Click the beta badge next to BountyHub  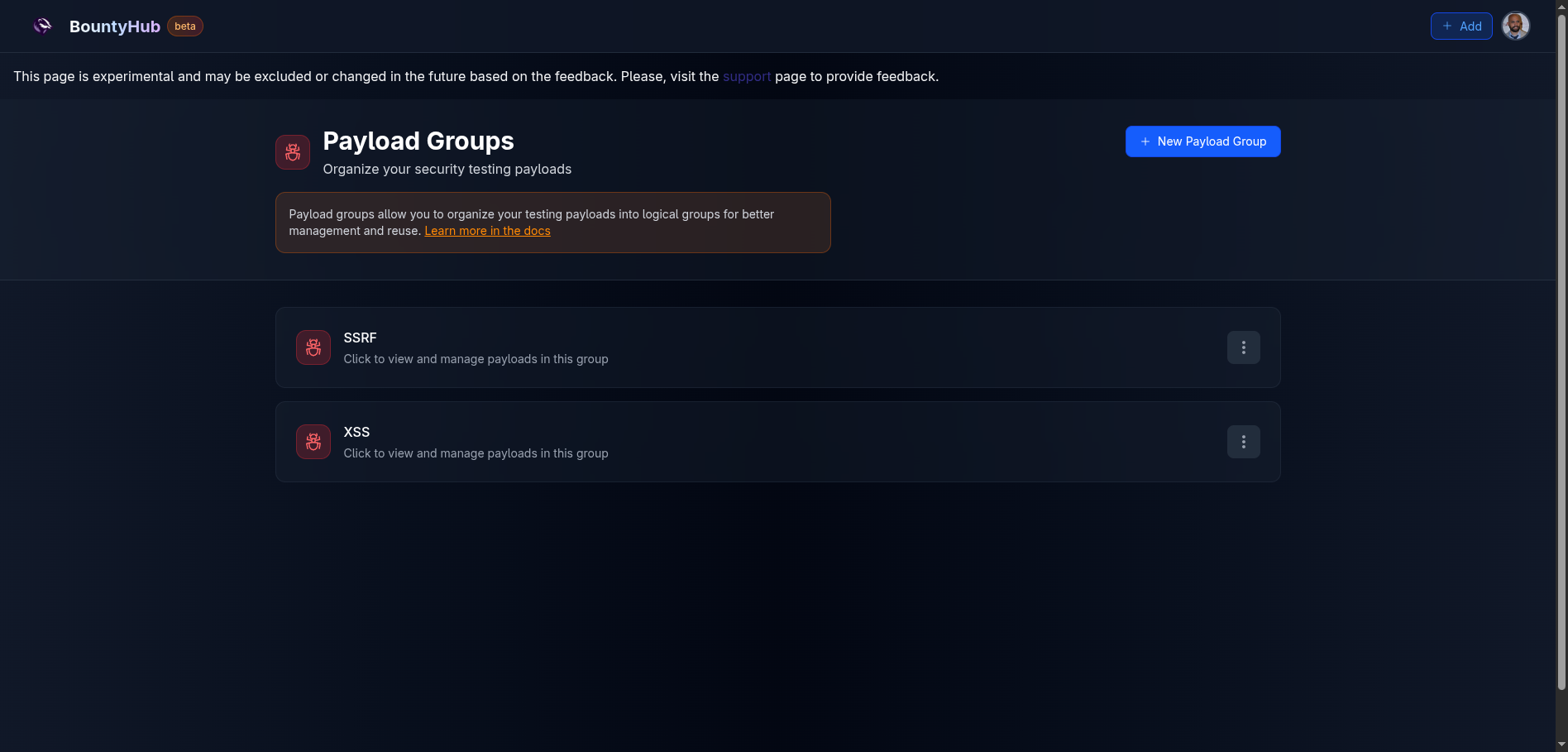pos(184,26)
